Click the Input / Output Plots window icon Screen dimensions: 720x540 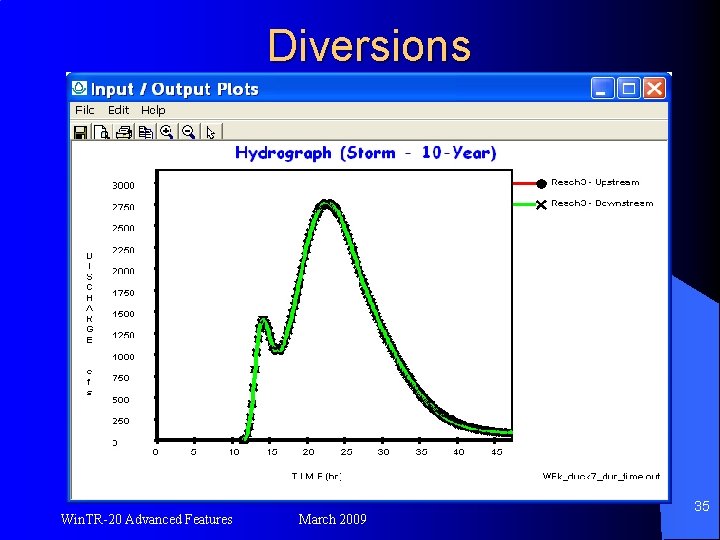[79, 88]
